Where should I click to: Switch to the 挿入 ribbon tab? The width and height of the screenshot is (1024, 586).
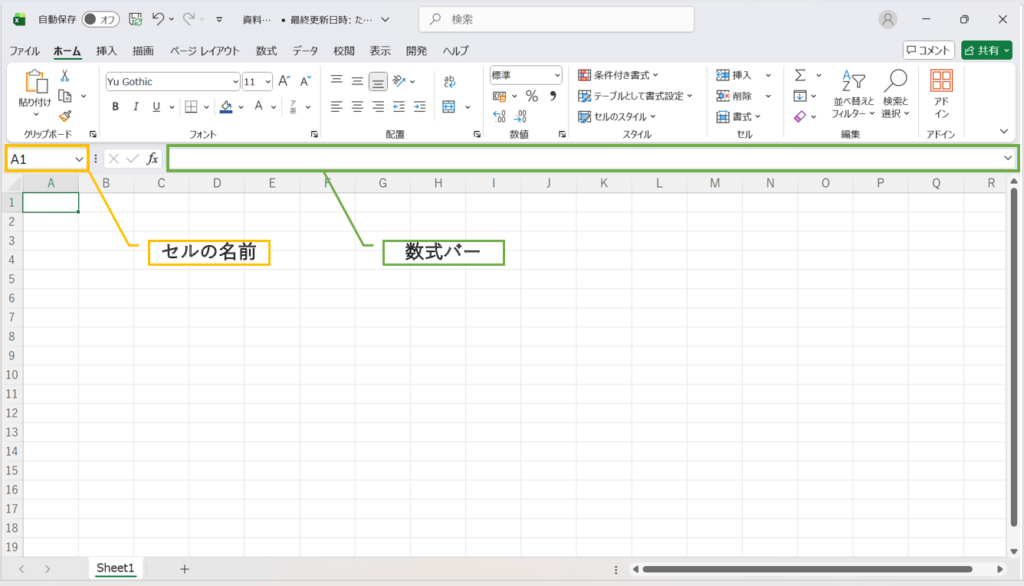pyautogui.click(x=106, y=51)
